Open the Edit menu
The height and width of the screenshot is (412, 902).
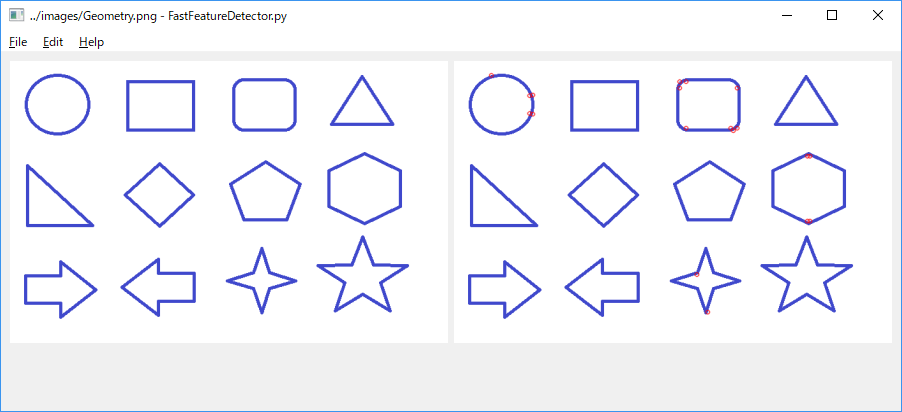(x=53, y=42)
